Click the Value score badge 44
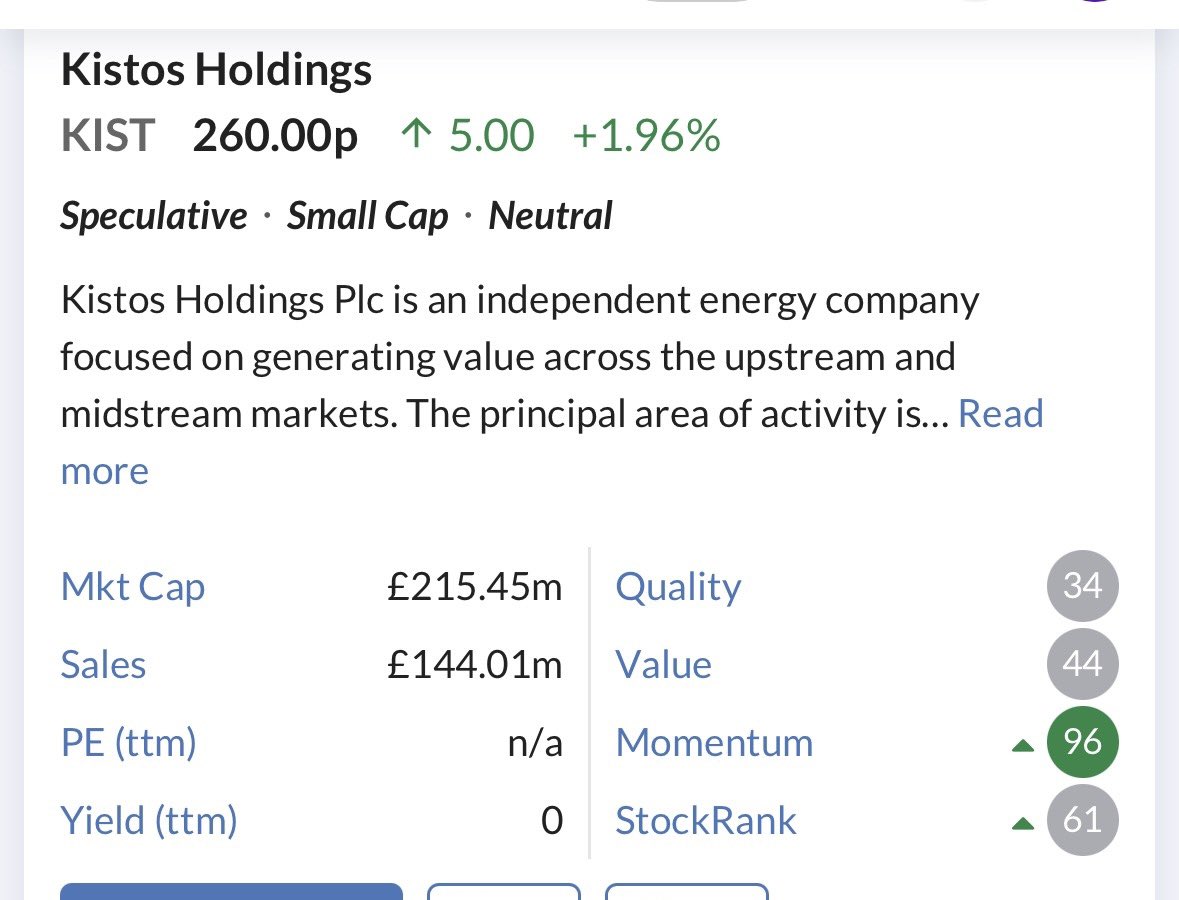Image resolution: width=1179 pixels, height=900 pixels. pos(1082,664)
